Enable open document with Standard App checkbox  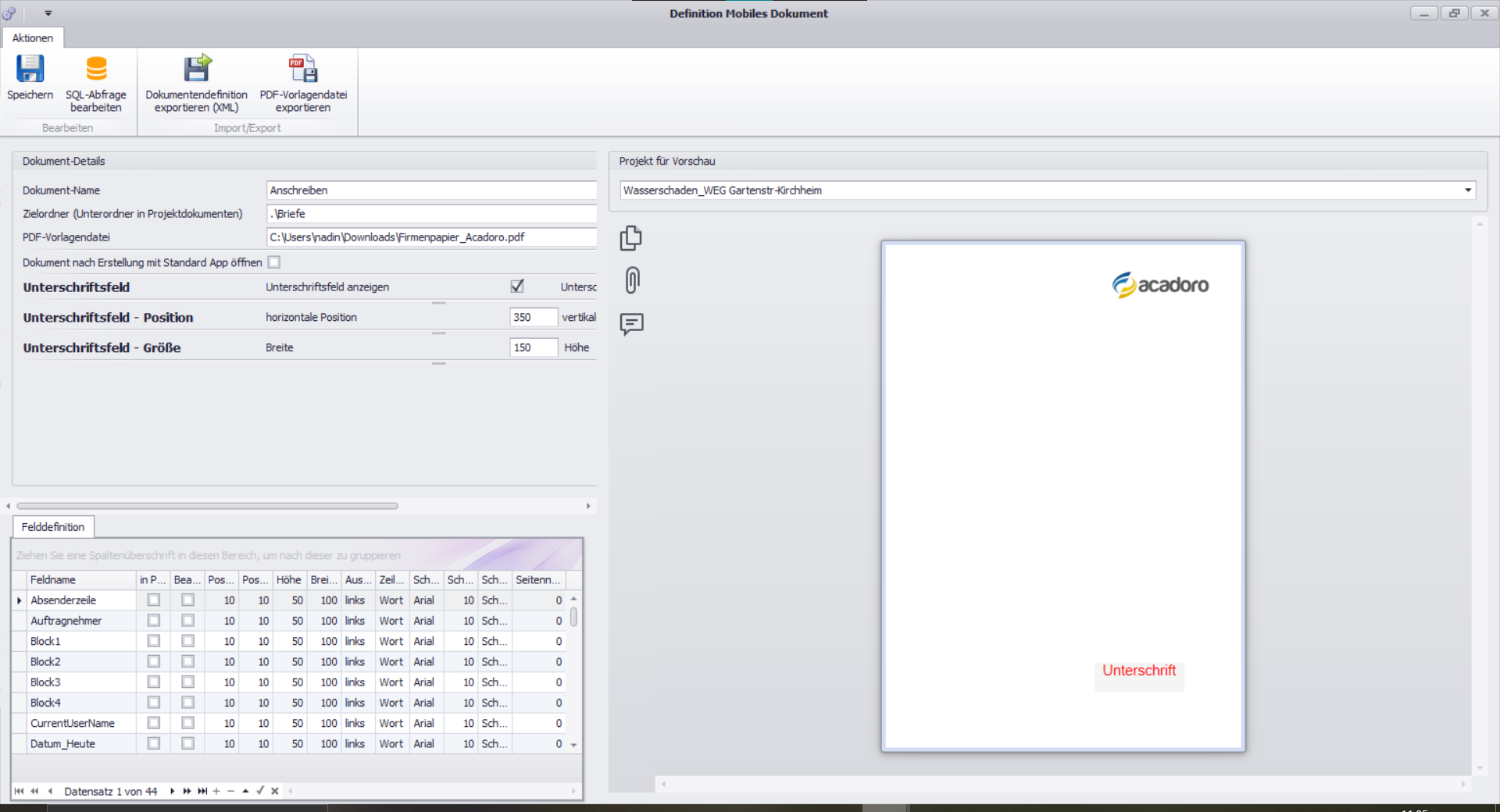click(274, 262)
